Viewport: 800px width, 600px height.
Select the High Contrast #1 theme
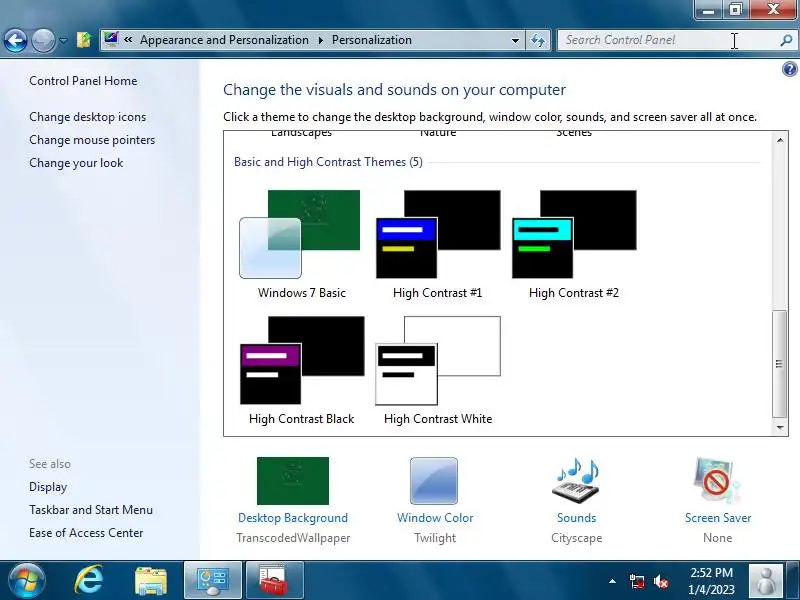click(438, 244)
